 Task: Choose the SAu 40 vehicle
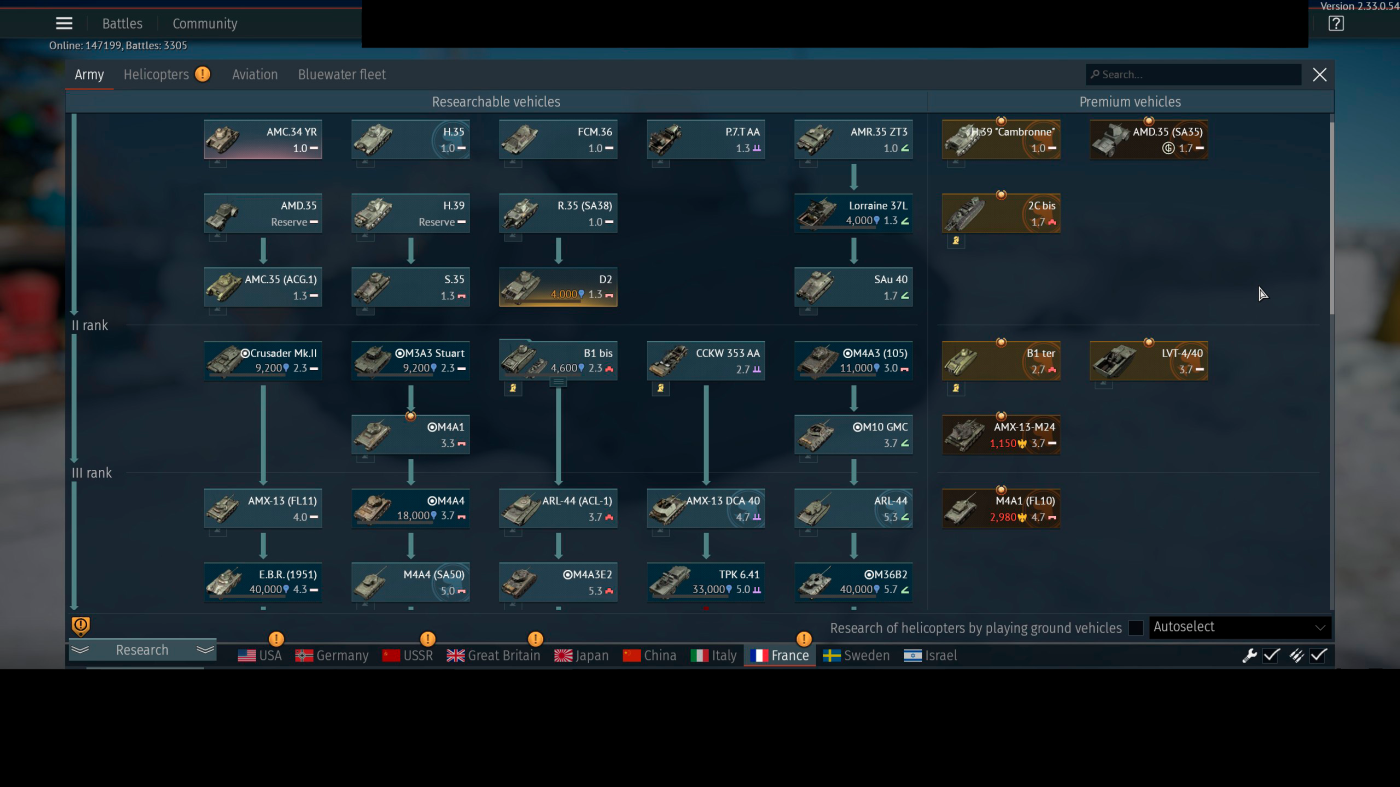(854, 288)
